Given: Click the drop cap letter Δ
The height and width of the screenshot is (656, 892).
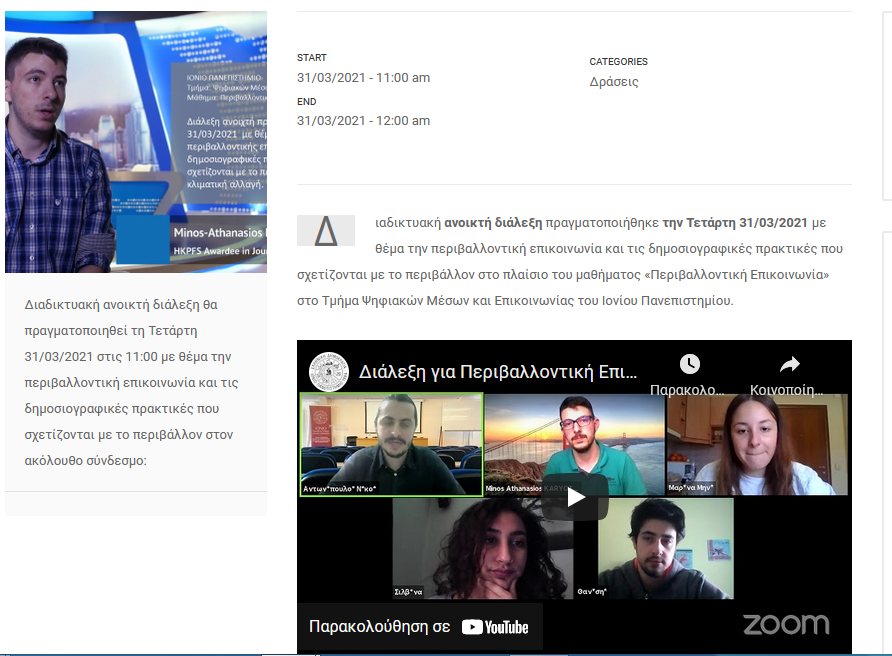Looking at the screenshot, I should (x=325, y=231).
